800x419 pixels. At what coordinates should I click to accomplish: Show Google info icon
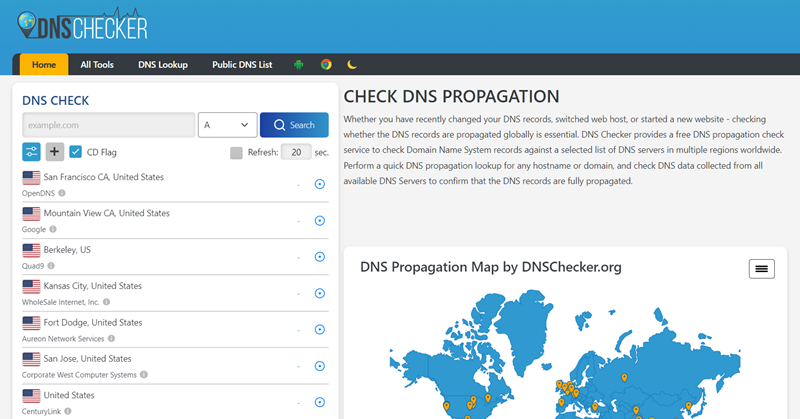[x=53, y=229]
